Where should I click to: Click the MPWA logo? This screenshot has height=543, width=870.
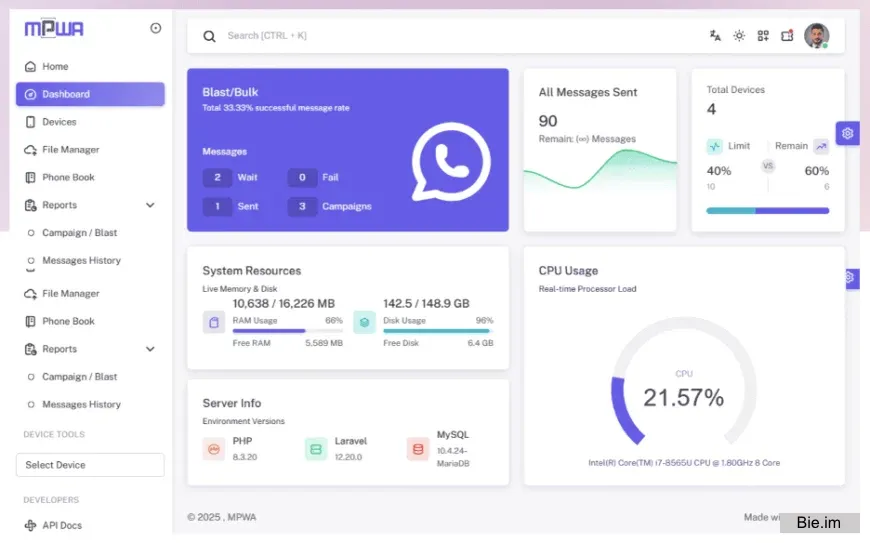[54, 29]
